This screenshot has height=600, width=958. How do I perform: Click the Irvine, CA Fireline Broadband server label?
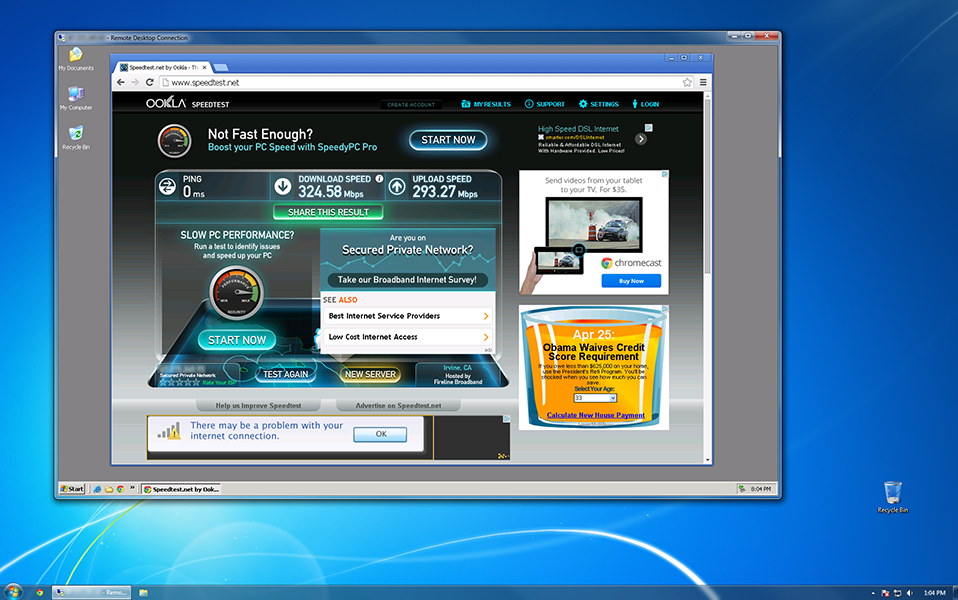coord(458,375)
